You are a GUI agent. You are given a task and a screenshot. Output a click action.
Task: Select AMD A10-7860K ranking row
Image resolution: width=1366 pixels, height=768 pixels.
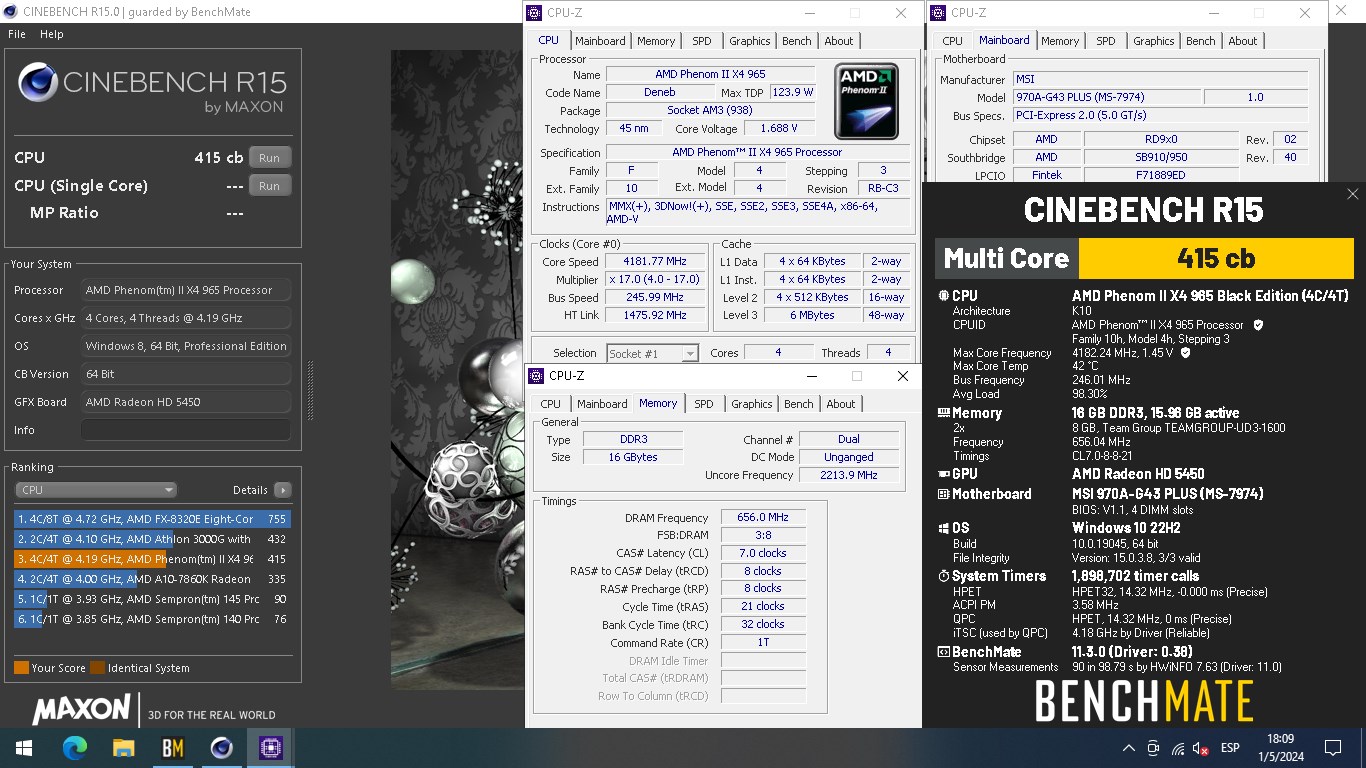coord(152,579)
